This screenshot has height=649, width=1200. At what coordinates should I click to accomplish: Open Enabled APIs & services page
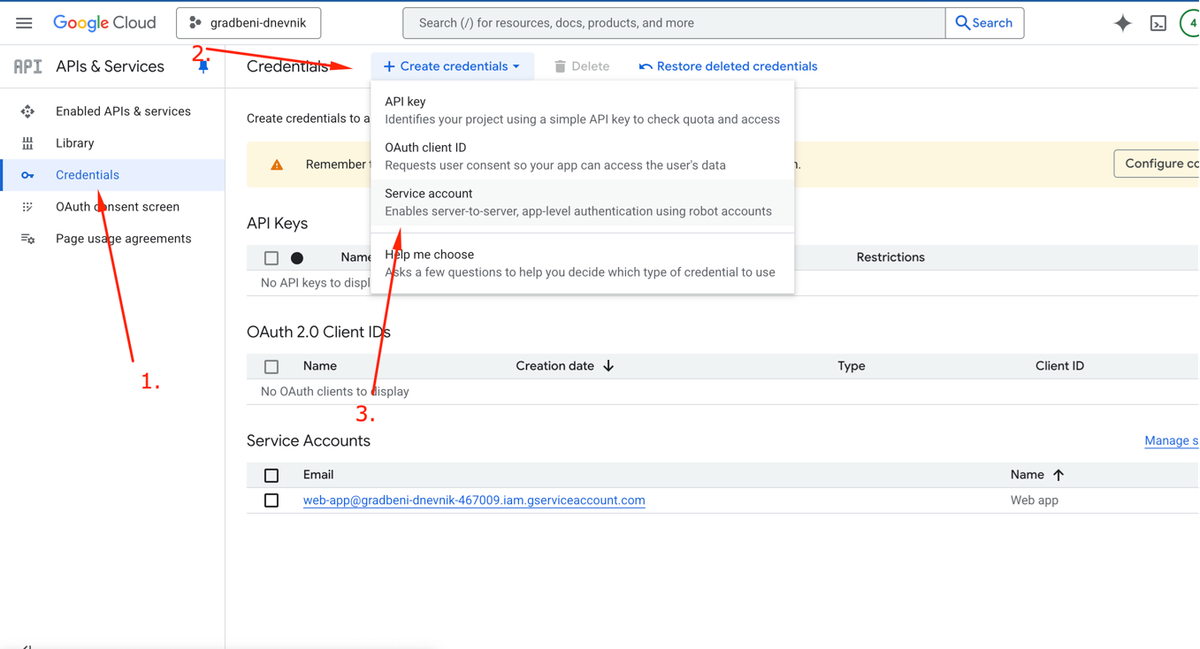coord(123,111)
